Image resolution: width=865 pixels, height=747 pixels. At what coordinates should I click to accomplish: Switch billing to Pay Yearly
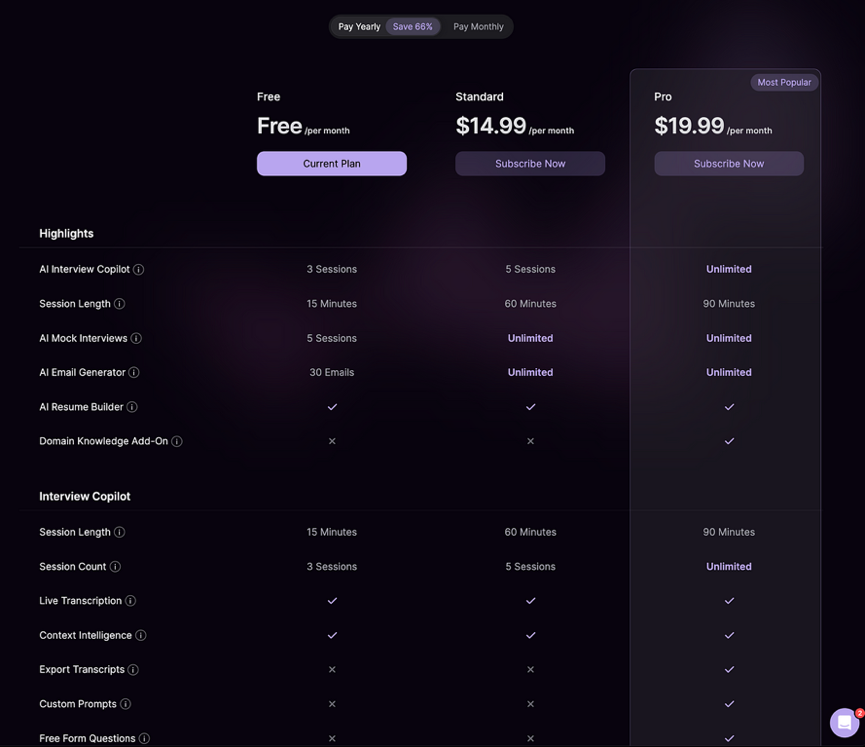[x=359, y=27]
